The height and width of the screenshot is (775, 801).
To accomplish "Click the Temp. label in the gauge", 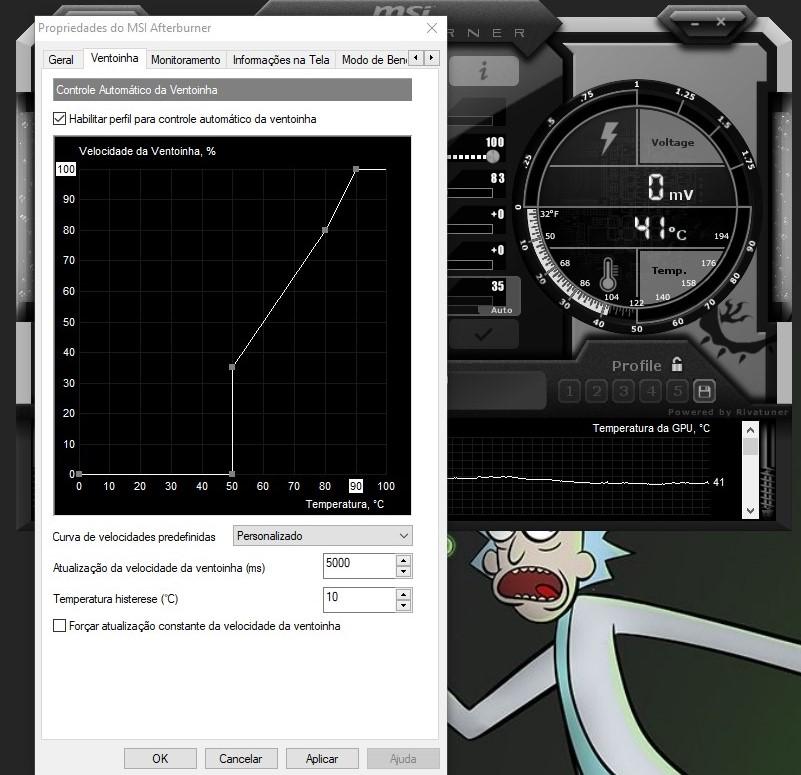I will pos(669,270).
